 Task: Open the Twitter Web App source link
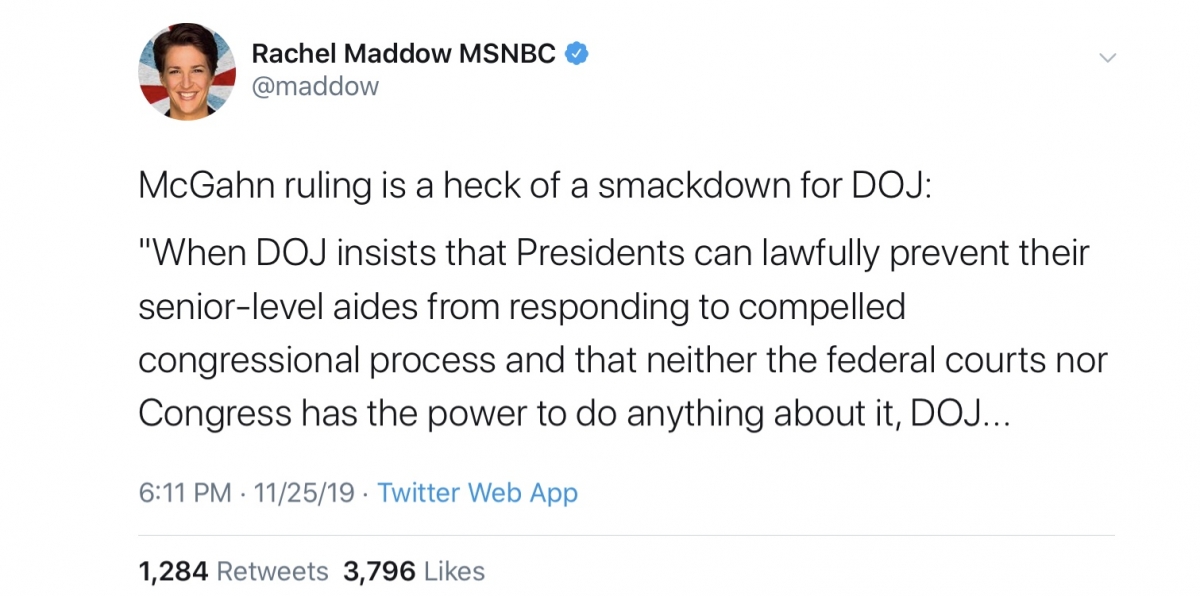pos(477,493)
